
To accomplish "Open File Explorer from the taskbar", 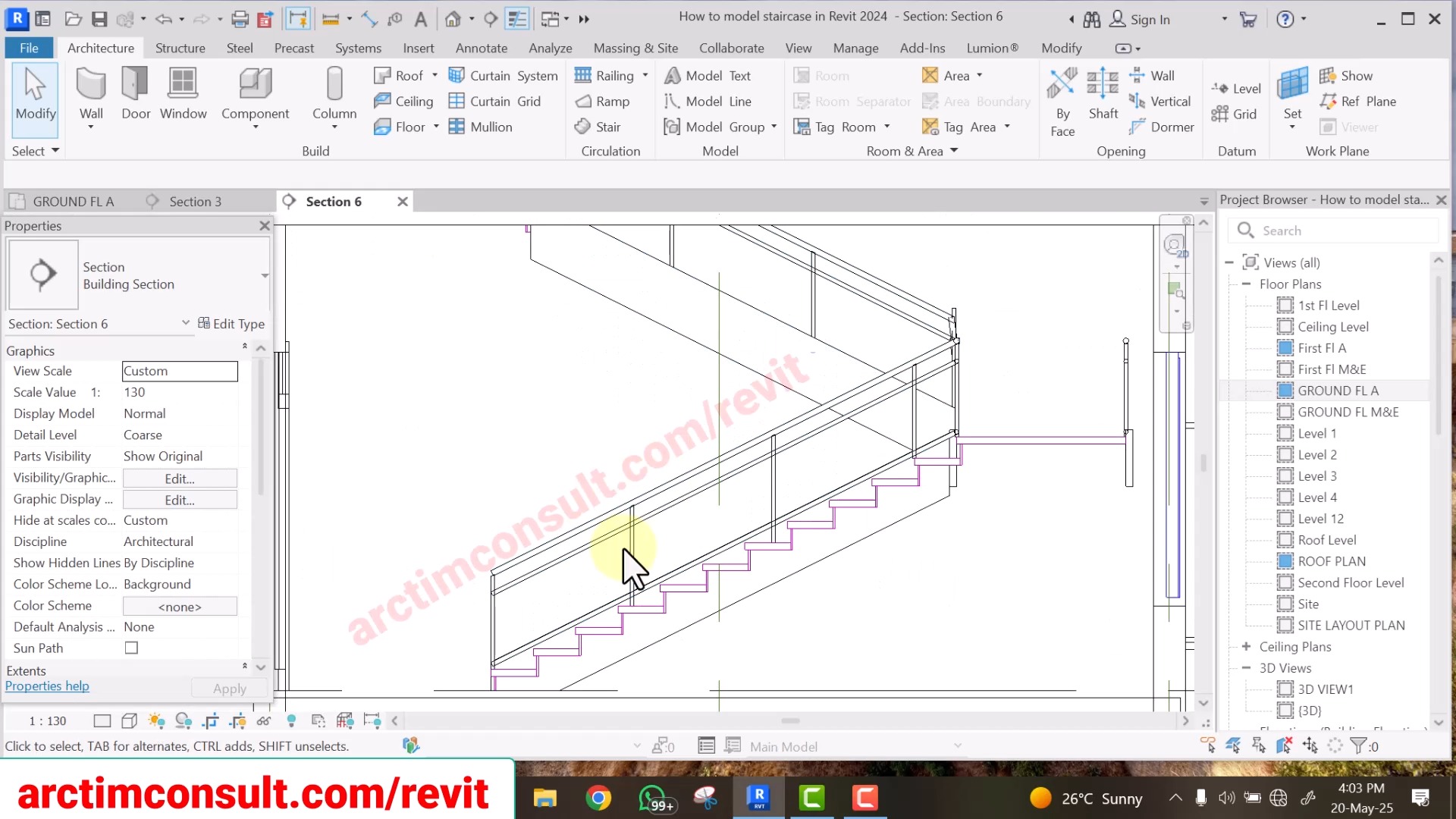I will coord(545,798).
